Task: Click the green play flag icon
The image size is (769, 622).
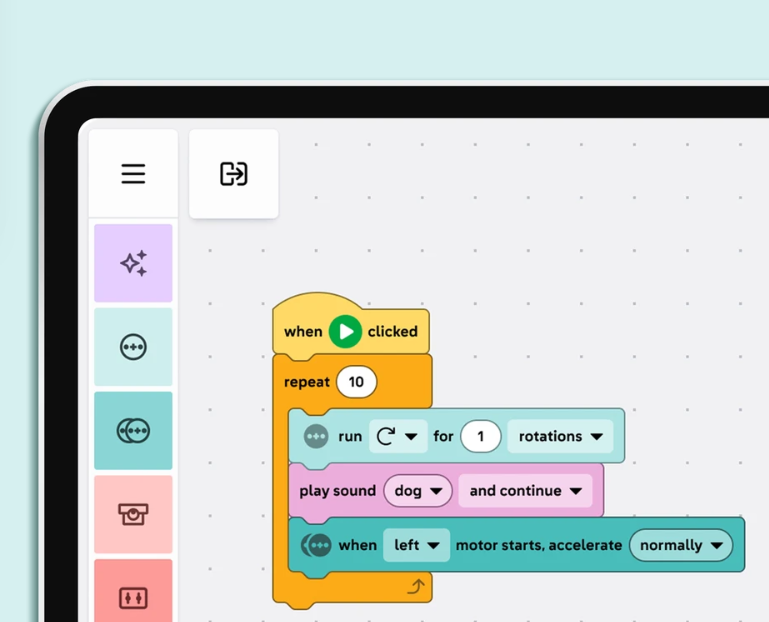Action: [x=345, y=332]
